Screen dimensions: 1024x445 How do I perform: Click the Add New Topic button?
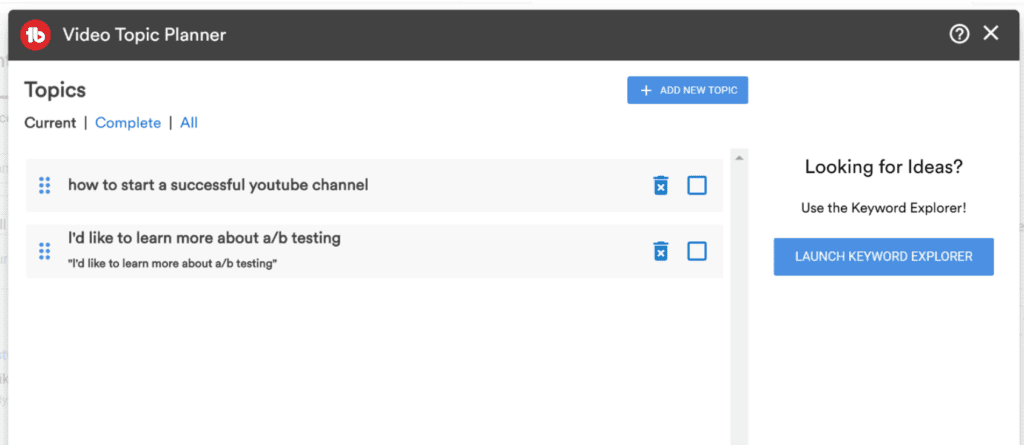688,90
